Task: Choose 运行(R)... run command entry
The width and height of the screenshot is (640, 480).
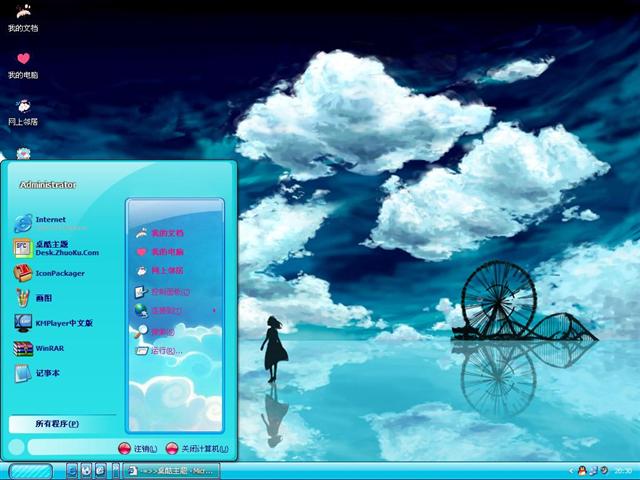Action: pos(159,351)
